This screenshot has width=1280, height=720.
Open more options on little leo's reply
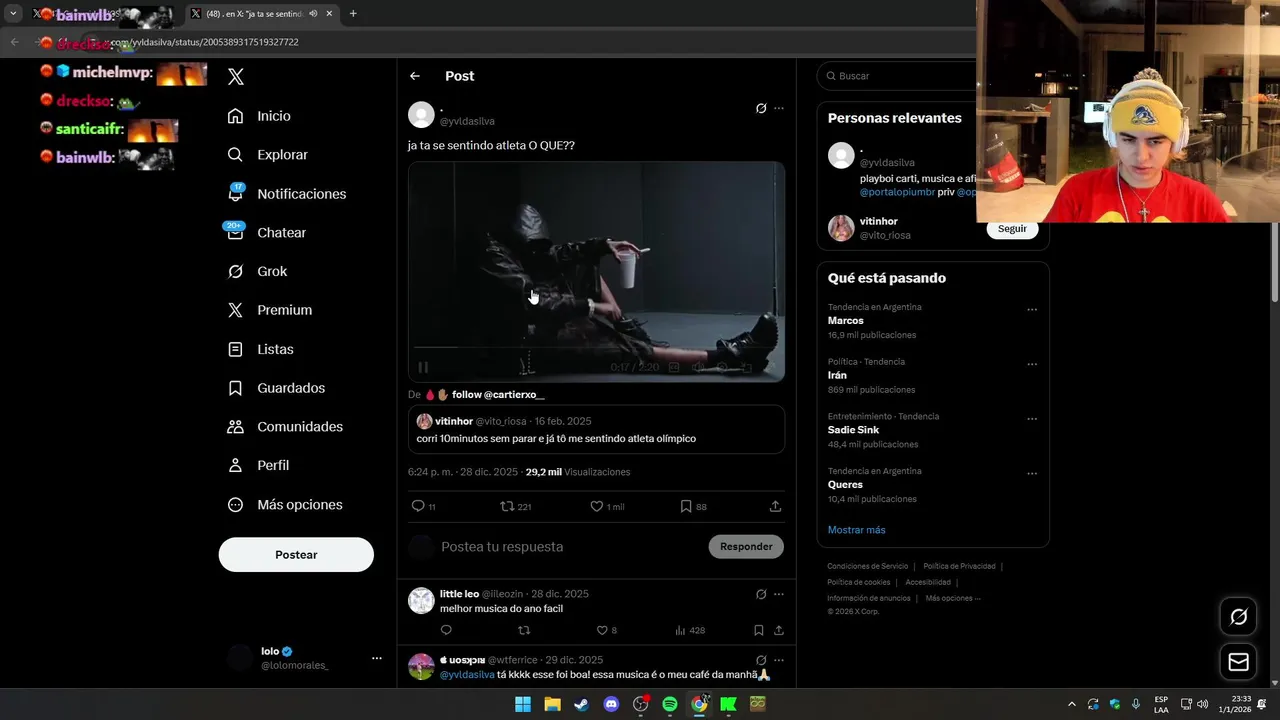[x=779, y=594]
